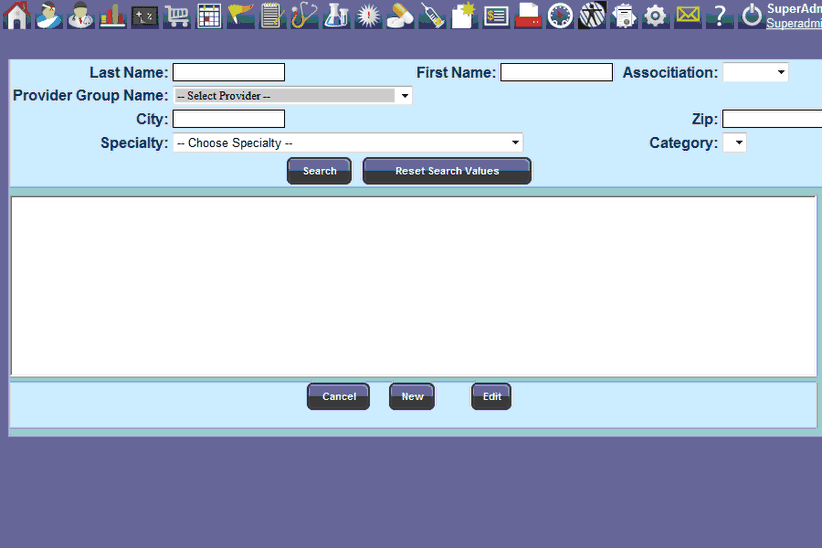This screenshot has height=548, width=822.
Task: Open the Choose Specialty dropdown
Action: [347, 143]
